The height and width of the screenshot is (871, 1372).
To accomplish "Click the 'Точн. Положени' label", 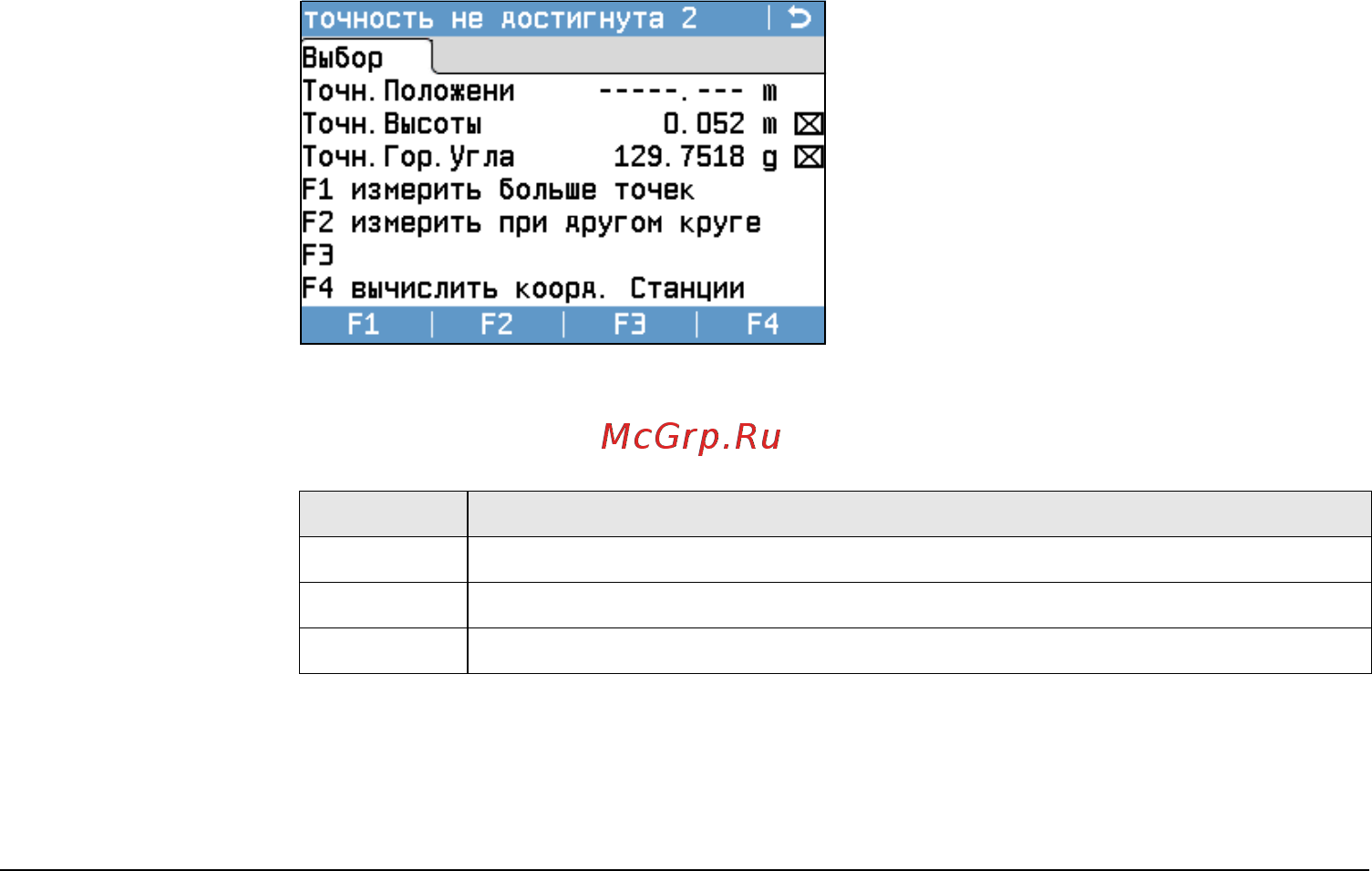I will [x=408, y=91].
